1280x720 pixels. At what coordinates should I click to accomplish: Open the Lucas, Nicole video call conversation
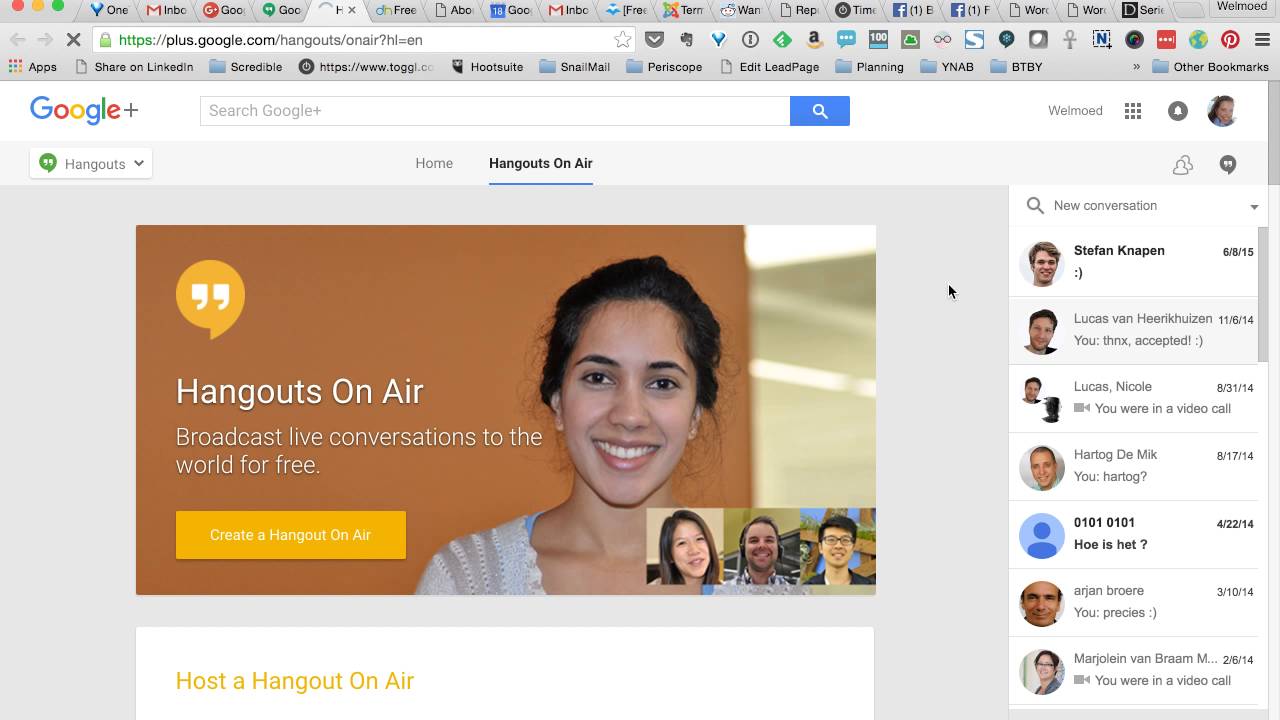[x=1133, y=398]
